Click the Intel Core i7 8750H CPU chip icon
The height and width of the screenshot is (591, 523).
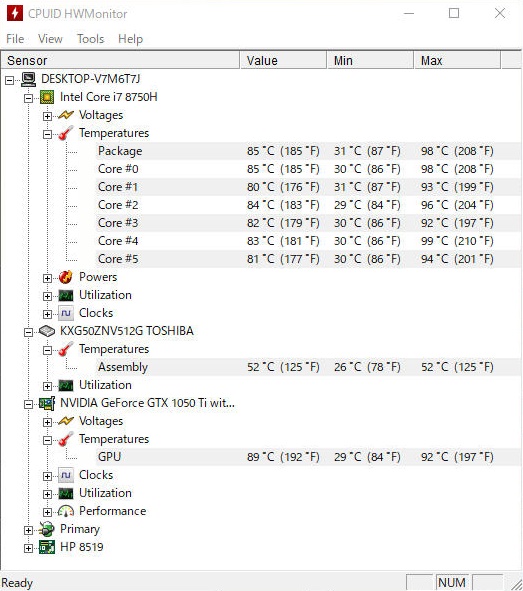pyautogui.click(x=47, y=97)
